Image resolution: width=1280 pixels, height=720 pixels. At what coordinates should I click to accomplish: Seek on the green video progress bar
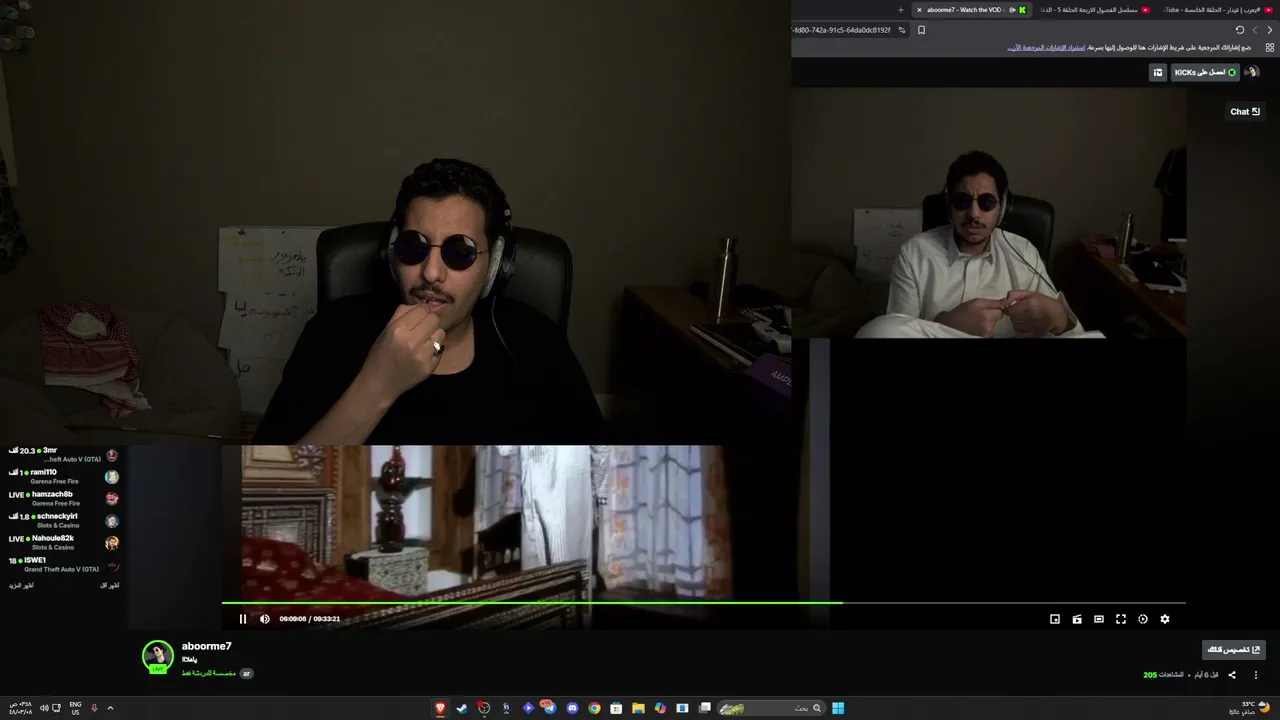703,603
